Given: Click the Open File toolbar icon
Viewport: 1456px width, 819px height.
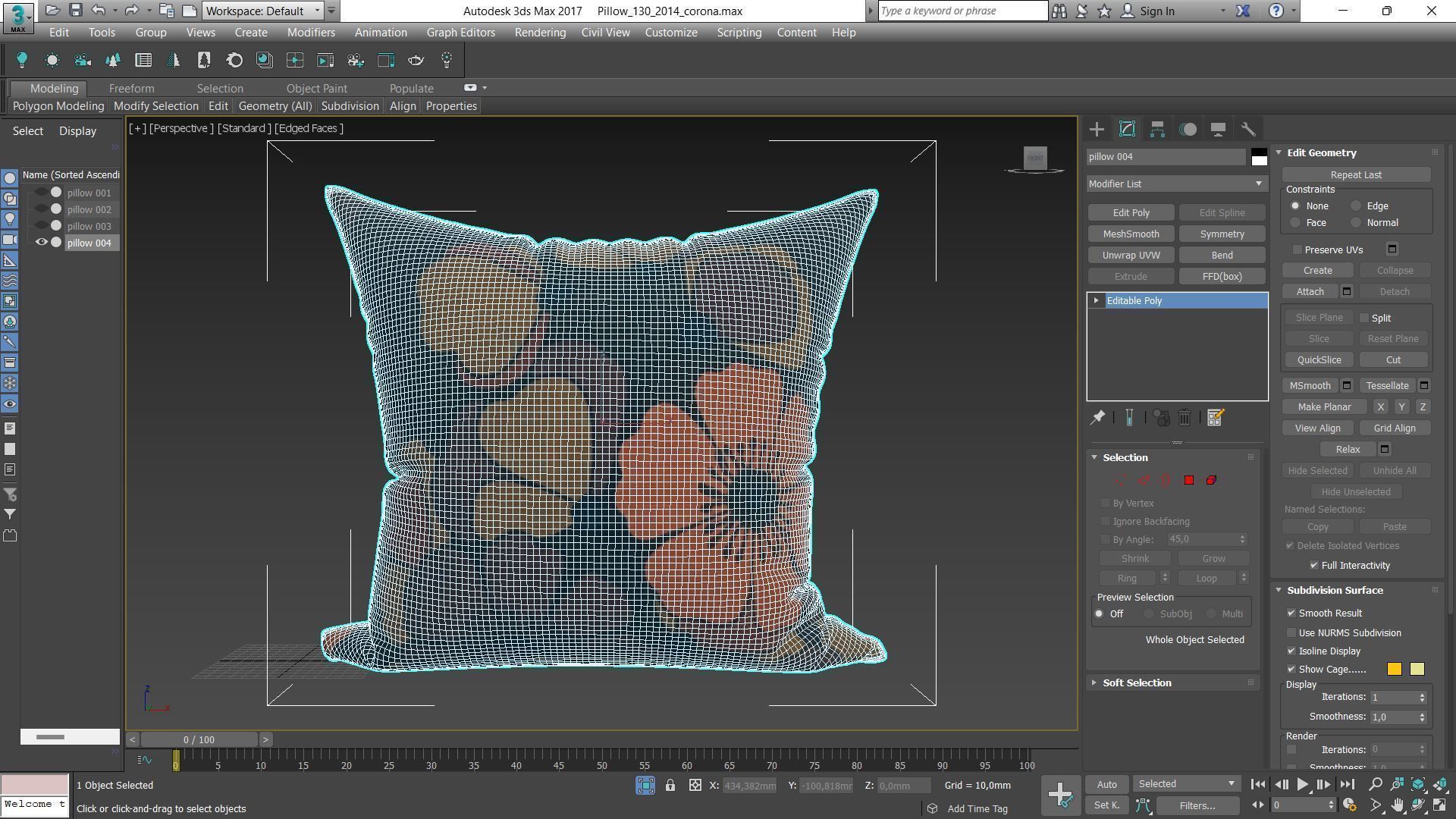Looking at the screenshot, I should pos(52,11).
